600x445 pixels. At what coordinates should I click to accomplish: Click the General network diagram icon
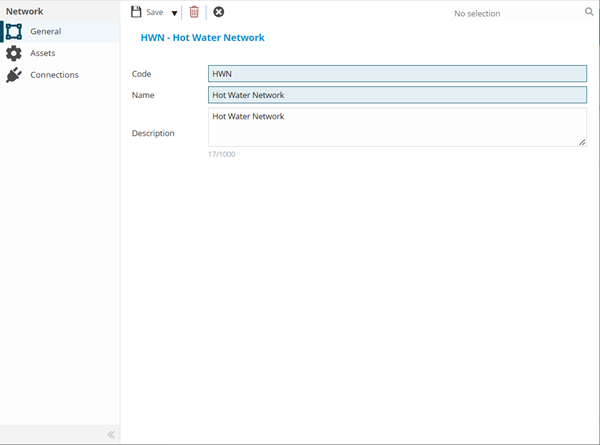[14, 31]
